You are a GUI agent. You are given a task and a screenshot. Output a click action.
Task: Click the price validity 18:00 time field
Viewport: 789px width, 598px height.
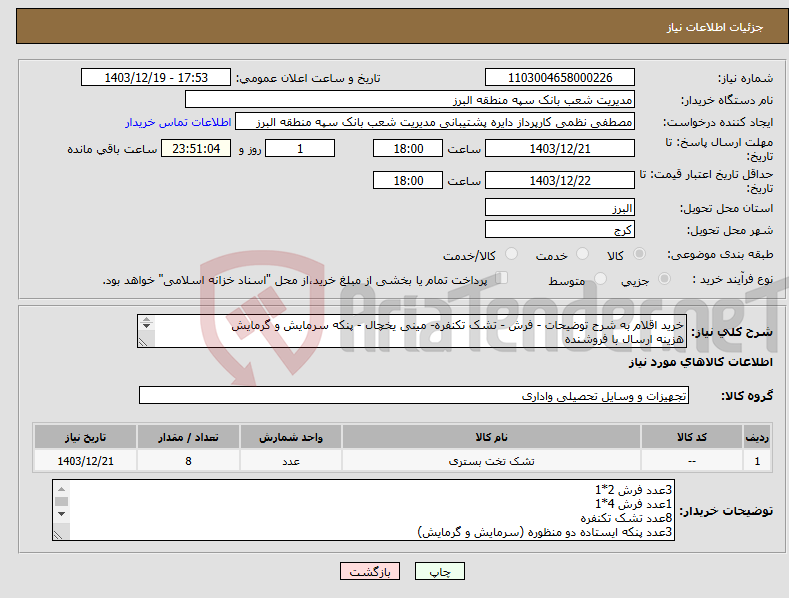[408, 180]
